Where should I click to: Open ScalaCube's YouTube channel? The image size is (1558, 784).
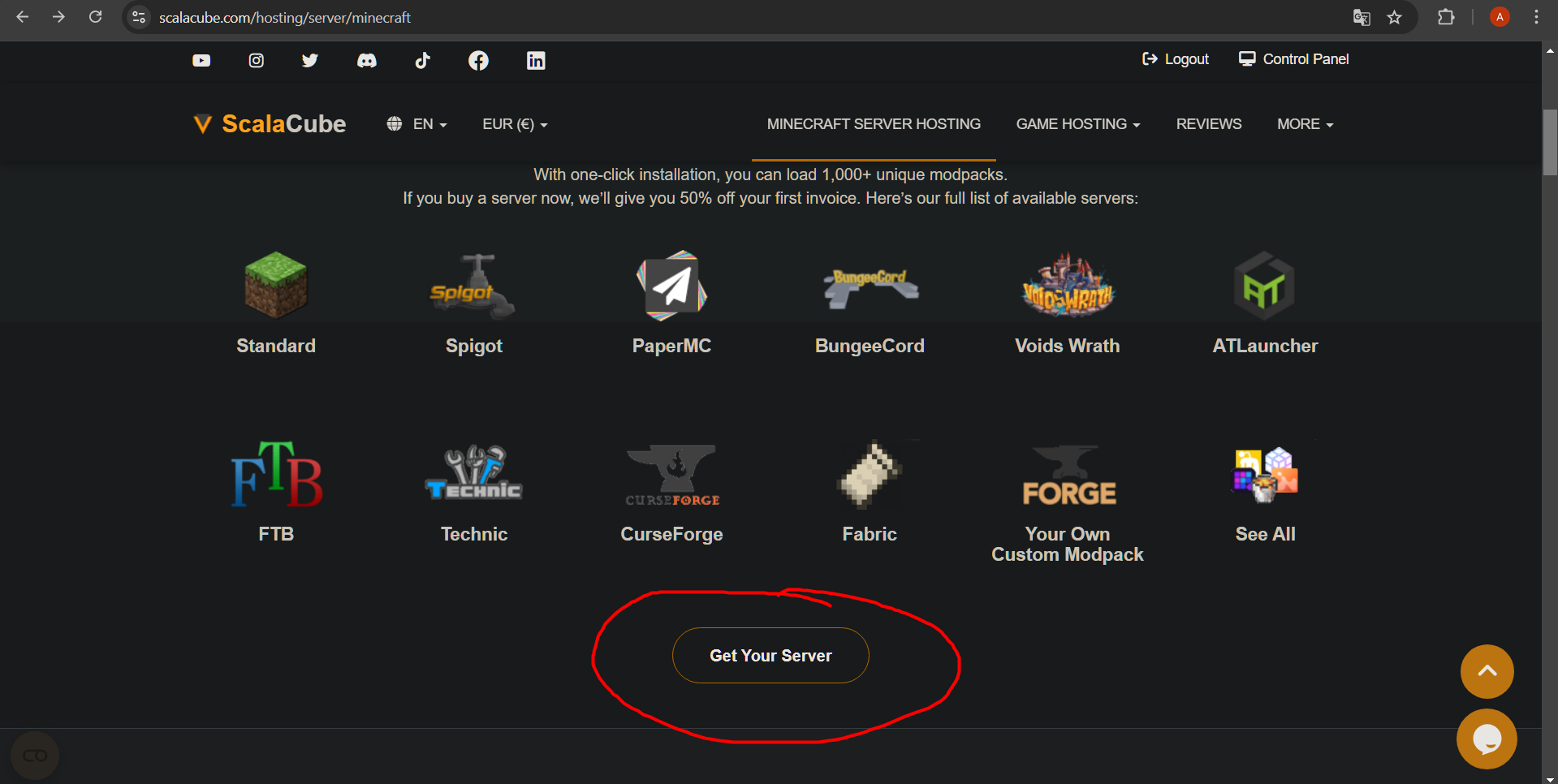tap(201, 60)
